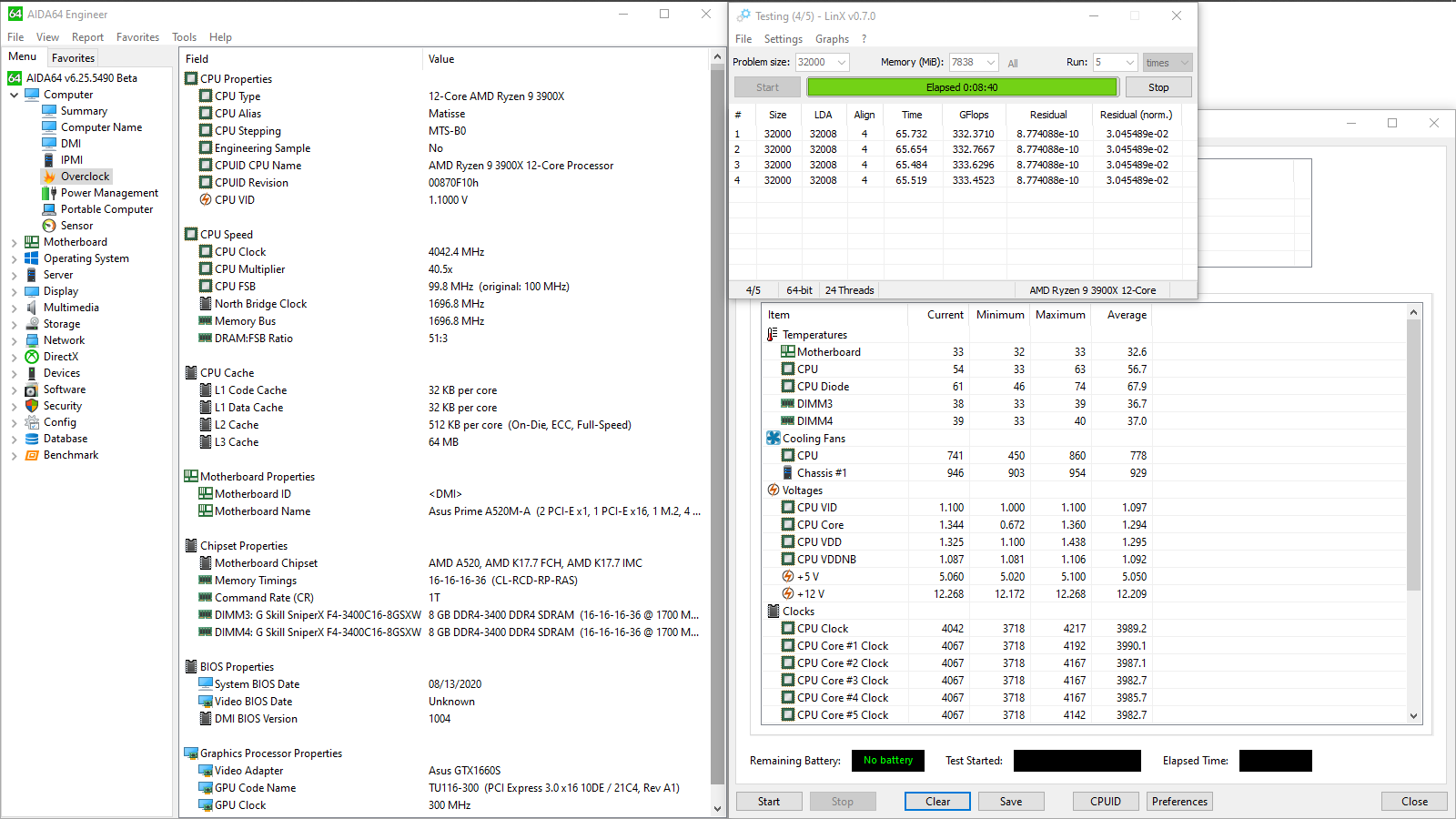The height and width of the screenshot is (819, 1456).
Task: Select the Security shield icon
Action: (32, 406)
